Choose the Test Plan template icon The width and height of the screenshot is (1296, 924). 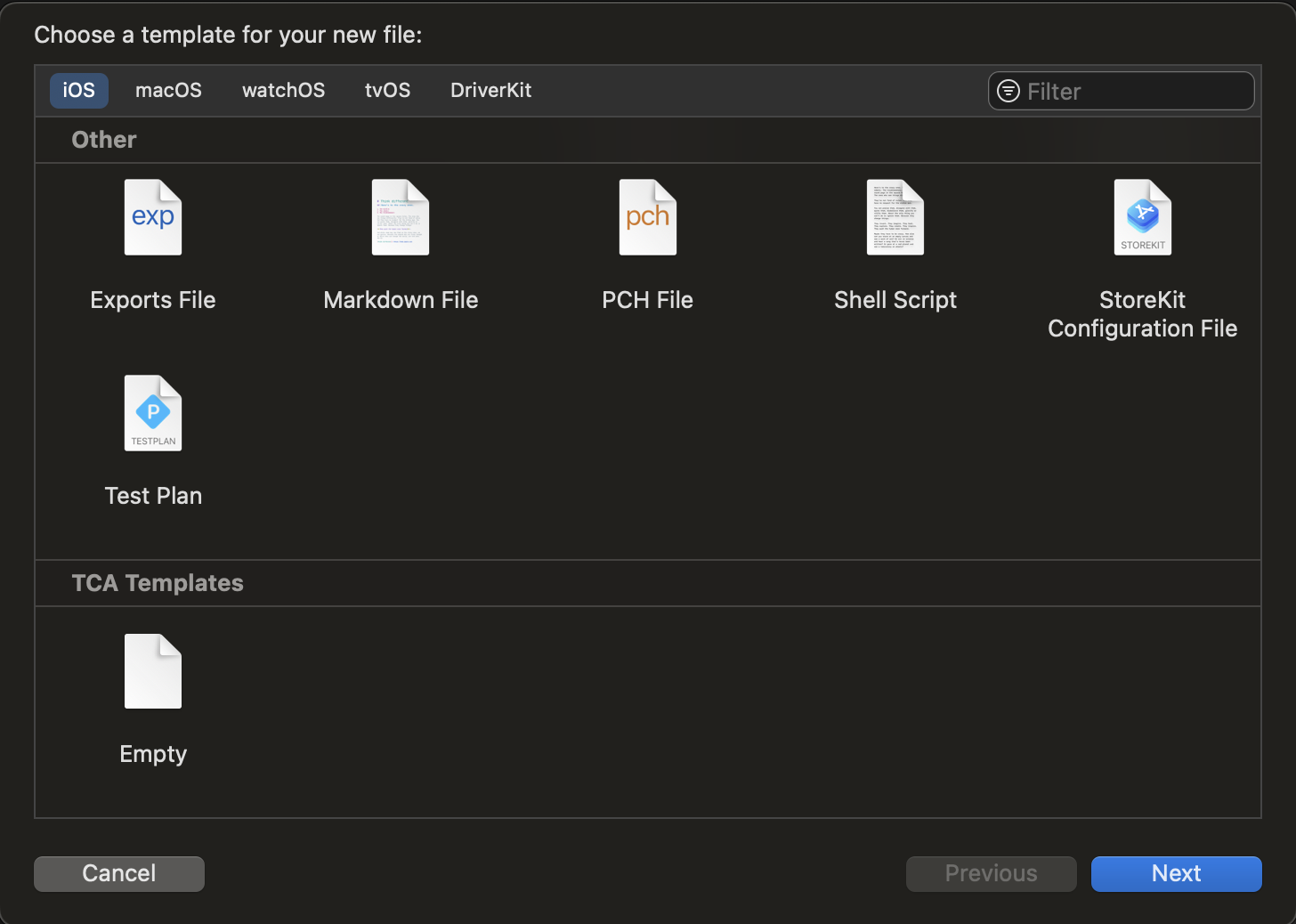pos(153,413)
